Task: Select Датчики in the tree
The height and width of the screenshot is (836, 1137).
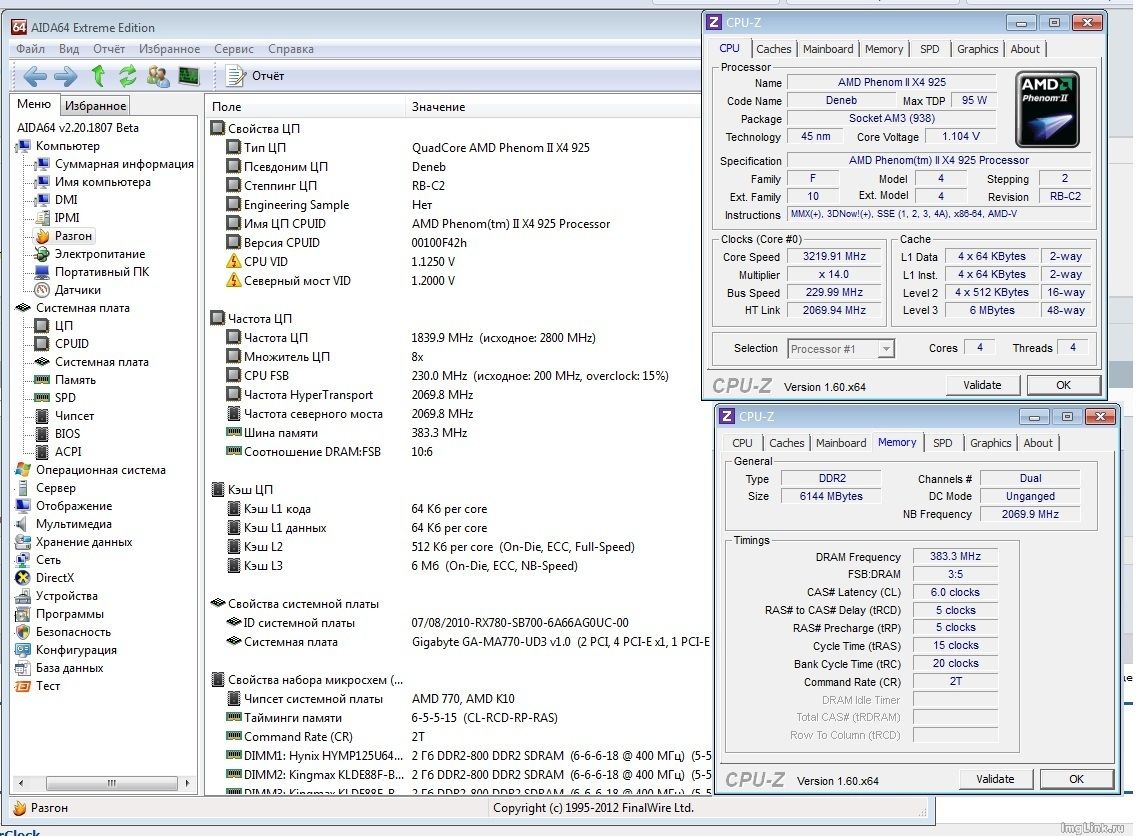Action: coord(78,290)
